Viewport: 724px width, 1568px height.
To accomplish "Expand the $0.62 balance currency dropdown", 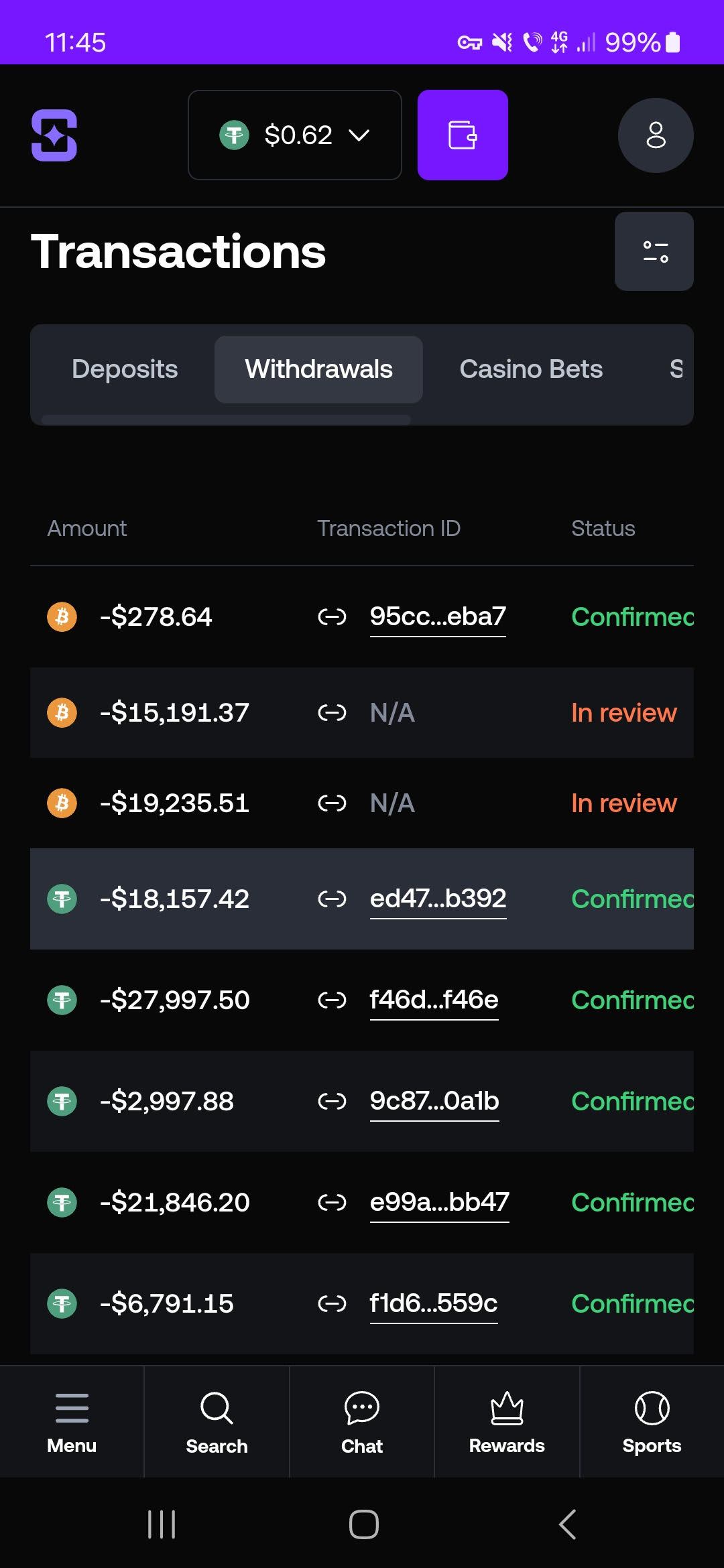I will click(x=295, y=135).
